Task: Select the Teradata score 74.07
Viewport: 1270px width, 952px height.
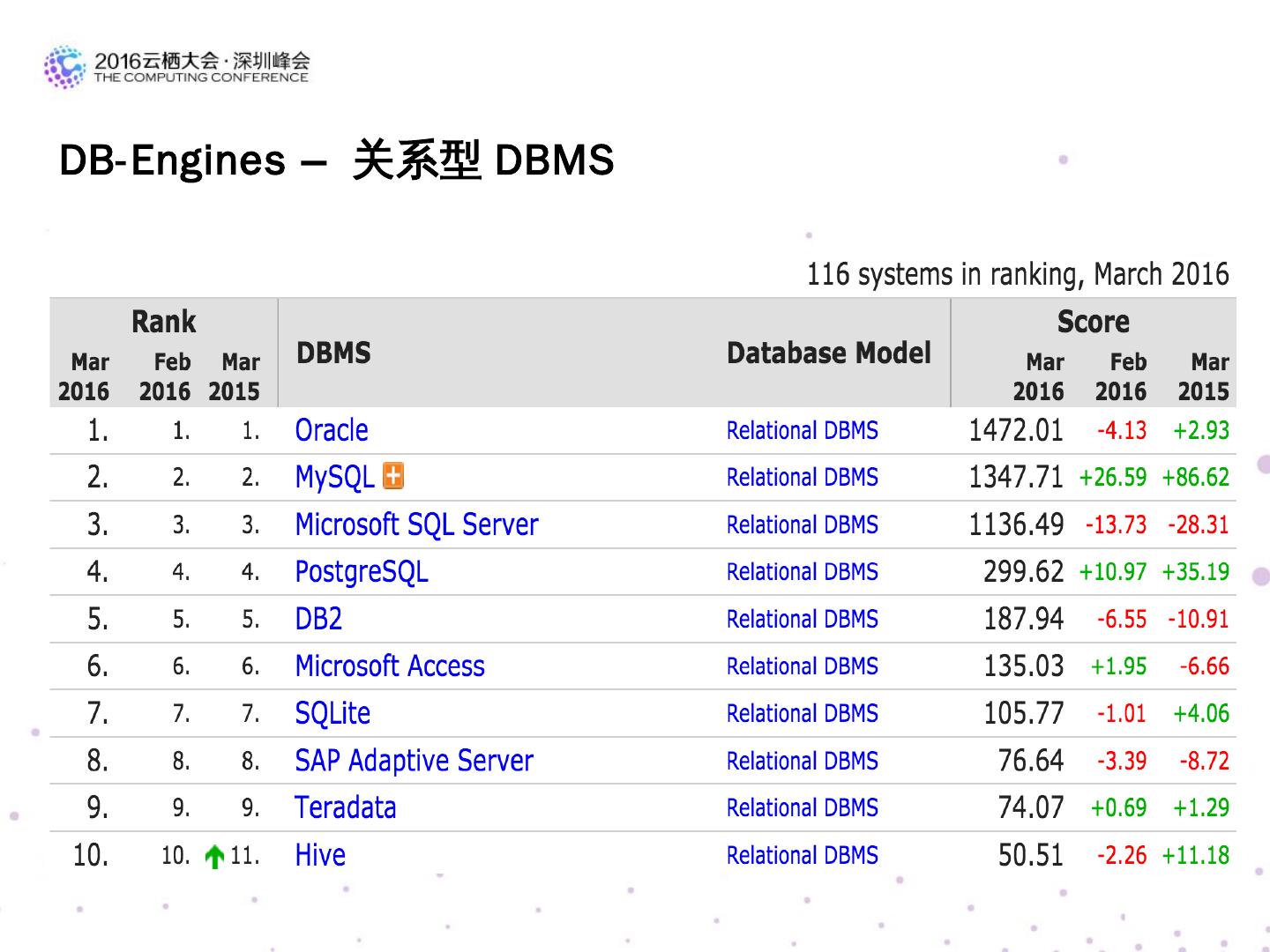Action: tap(1031, 807)
